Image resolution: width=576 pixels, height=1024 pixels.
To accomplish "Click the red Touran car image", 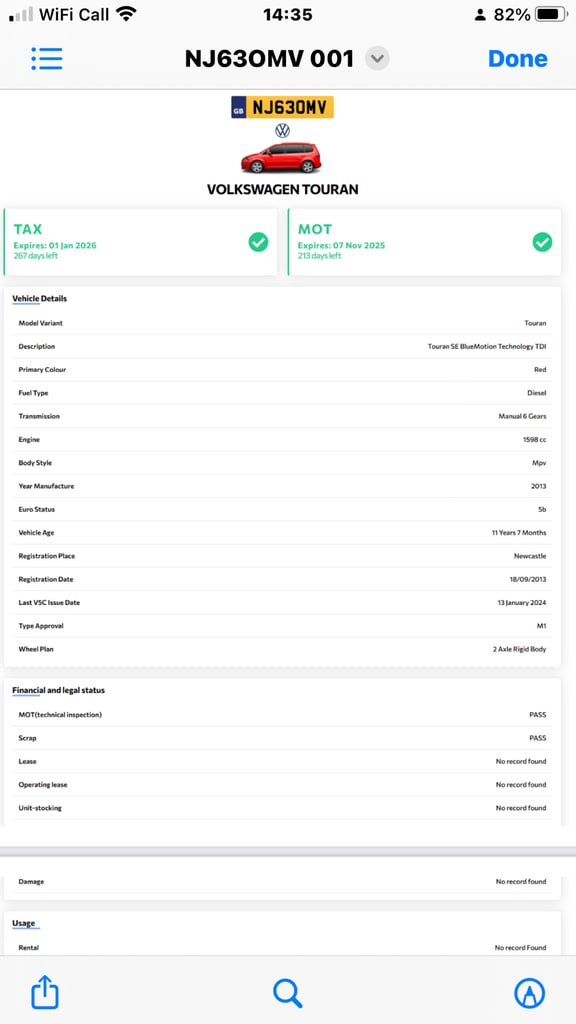I will (x=281, y=158).
